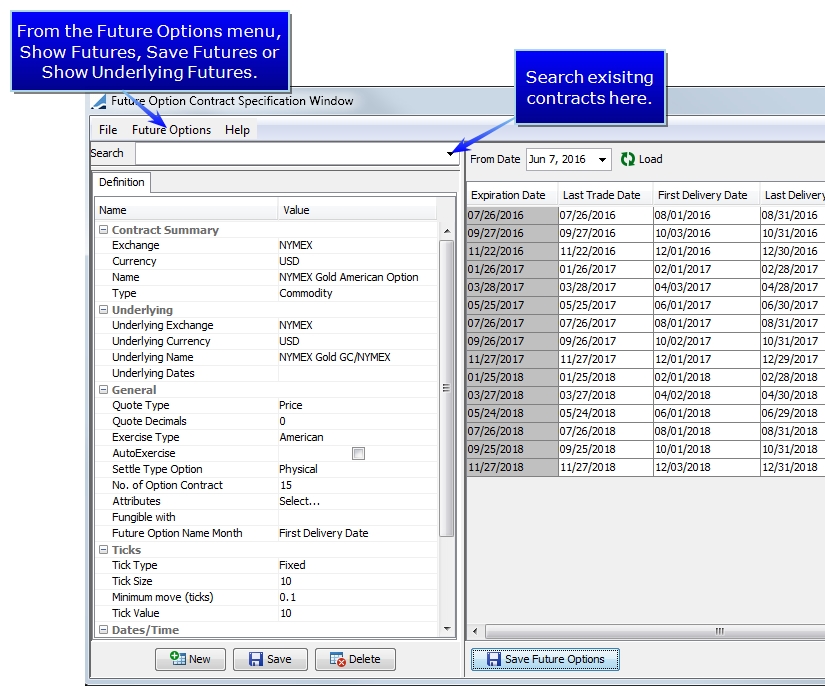Click the Quote Decimals value 0
The height and width of the screenshot is (686, 825).
pyautogui.click(x=283, y=421)
